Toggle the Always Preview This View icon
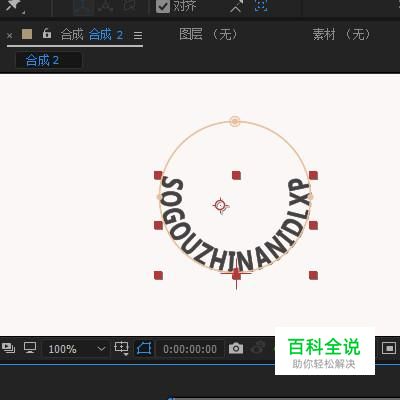The height and width of the screenshot is (400, 400). coord(9,348)
